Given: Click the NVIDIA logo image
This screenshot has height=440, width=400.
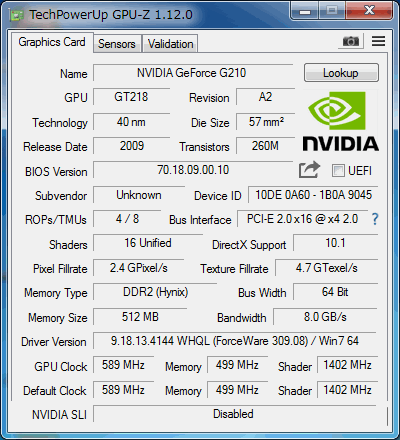Looking at the screenshot, I should (340, 121).
